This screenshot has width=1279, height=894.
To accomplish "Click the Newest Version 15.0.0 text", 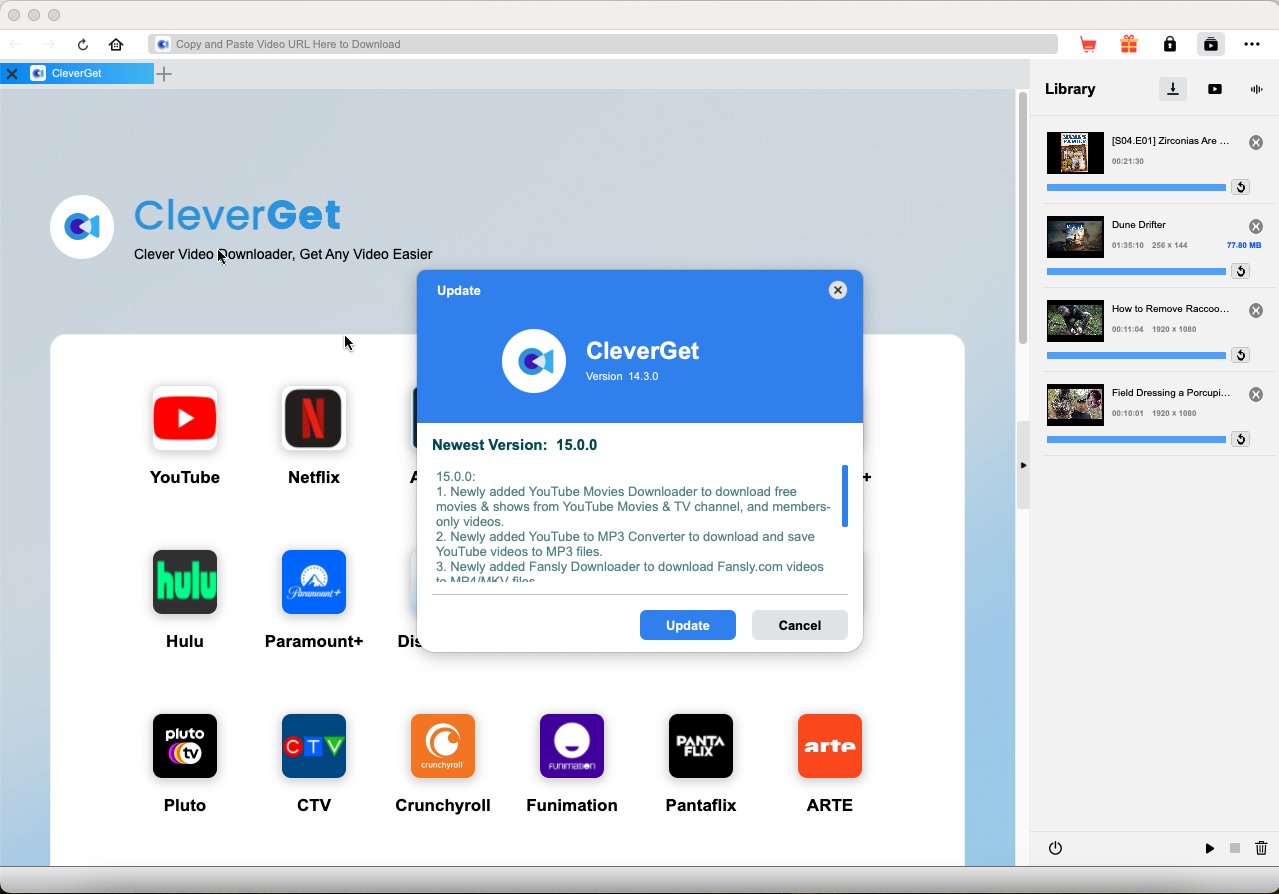I will pos(515,445).
